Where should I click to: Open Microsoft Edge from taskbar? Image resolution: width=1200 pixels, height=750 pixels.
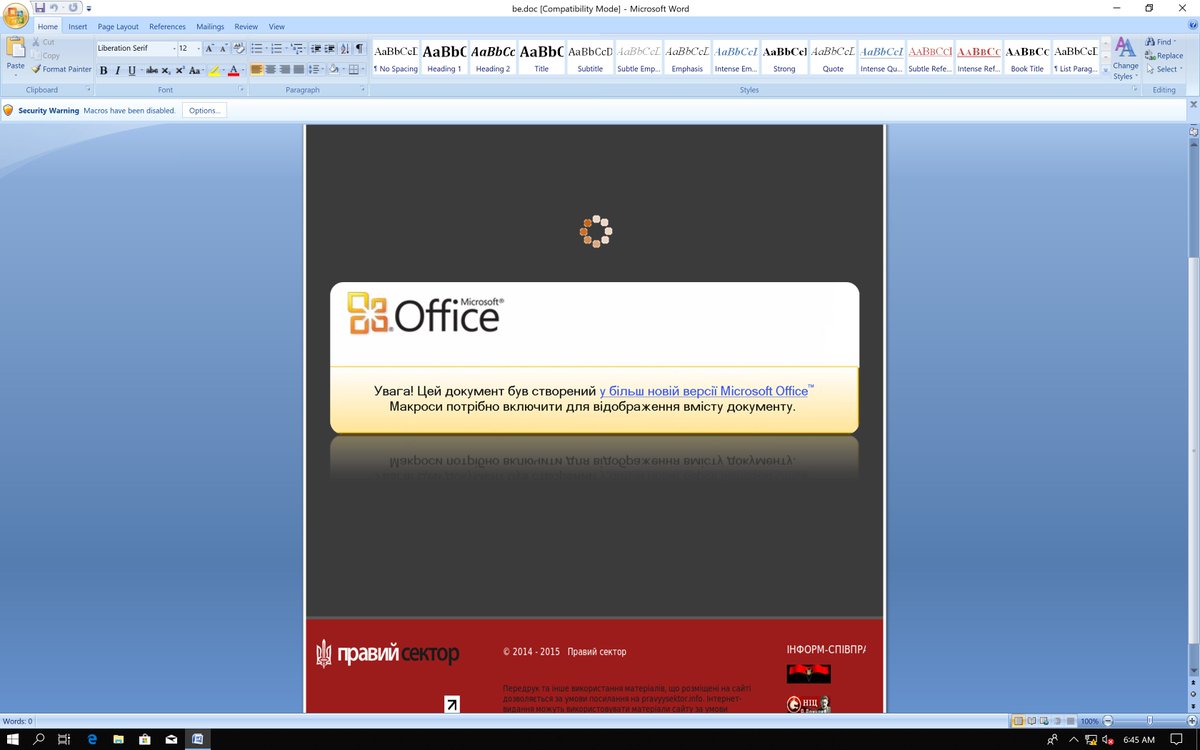[x=91, y=739]
